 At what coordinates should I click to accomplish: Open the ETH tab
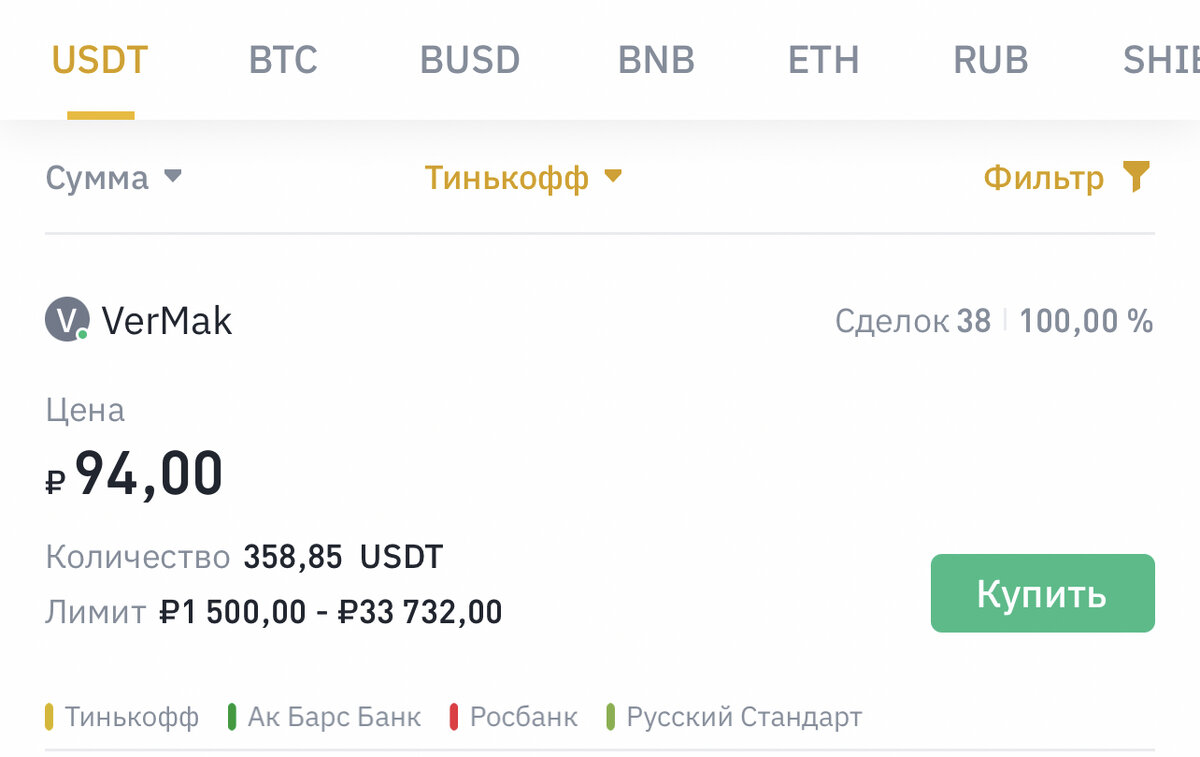[x=823, y=60]
